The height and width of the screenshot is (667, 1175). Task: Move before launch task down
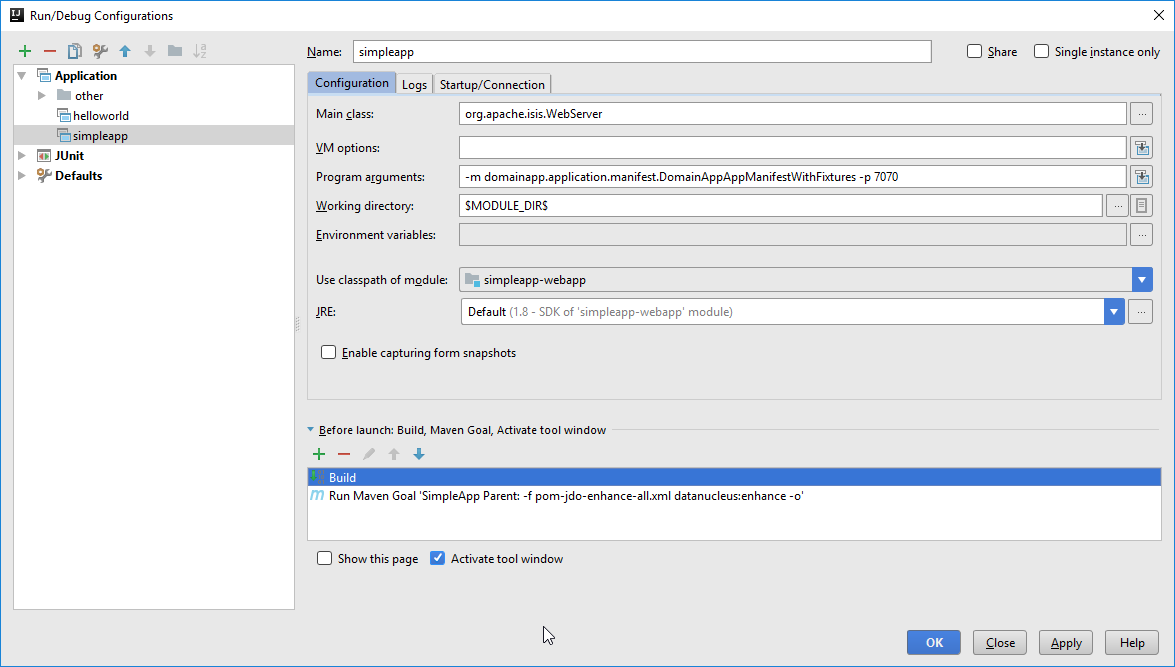[419, 454]
